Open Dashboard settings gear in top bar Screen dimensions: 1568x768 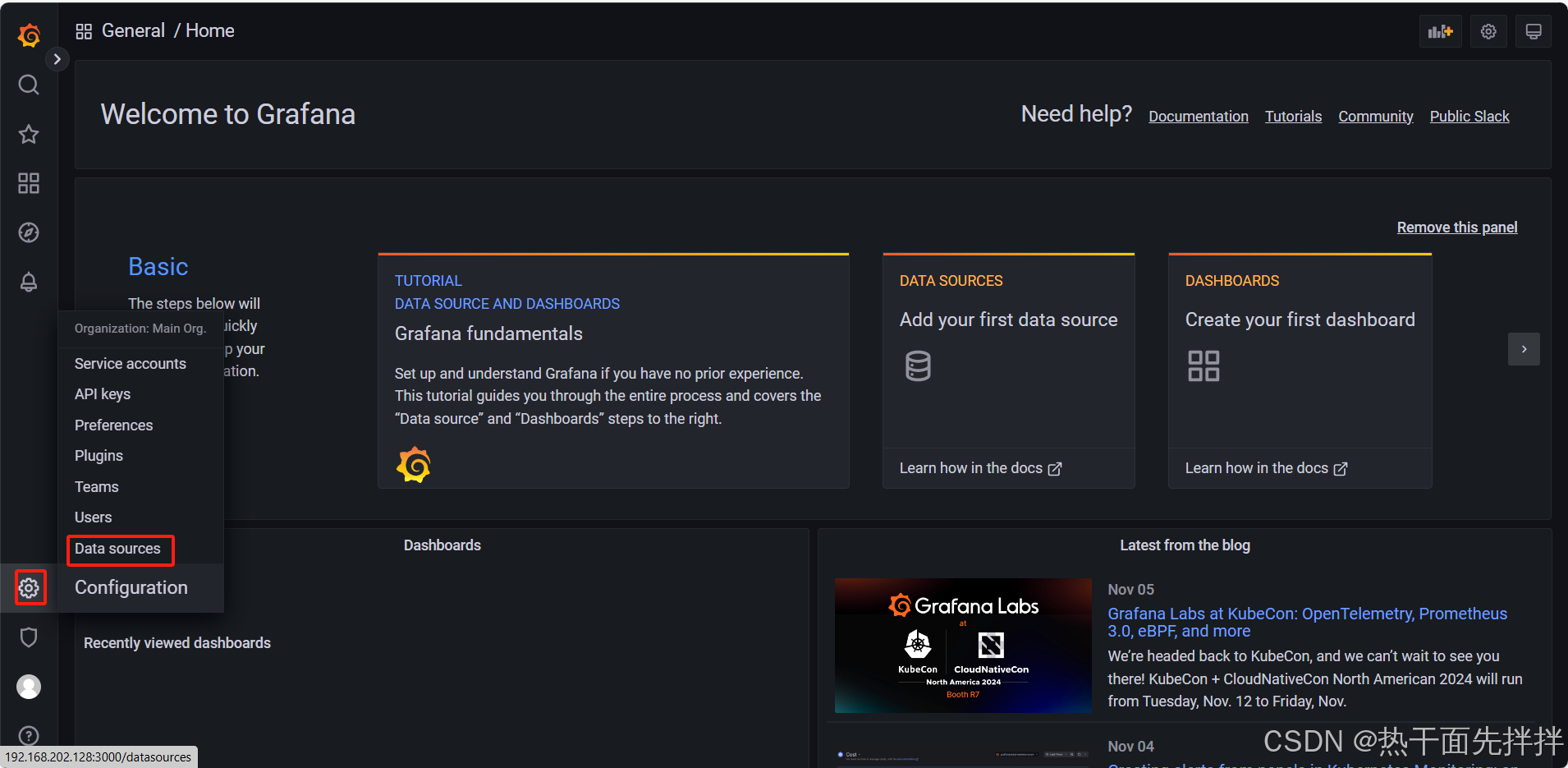tap(1488, 31)
